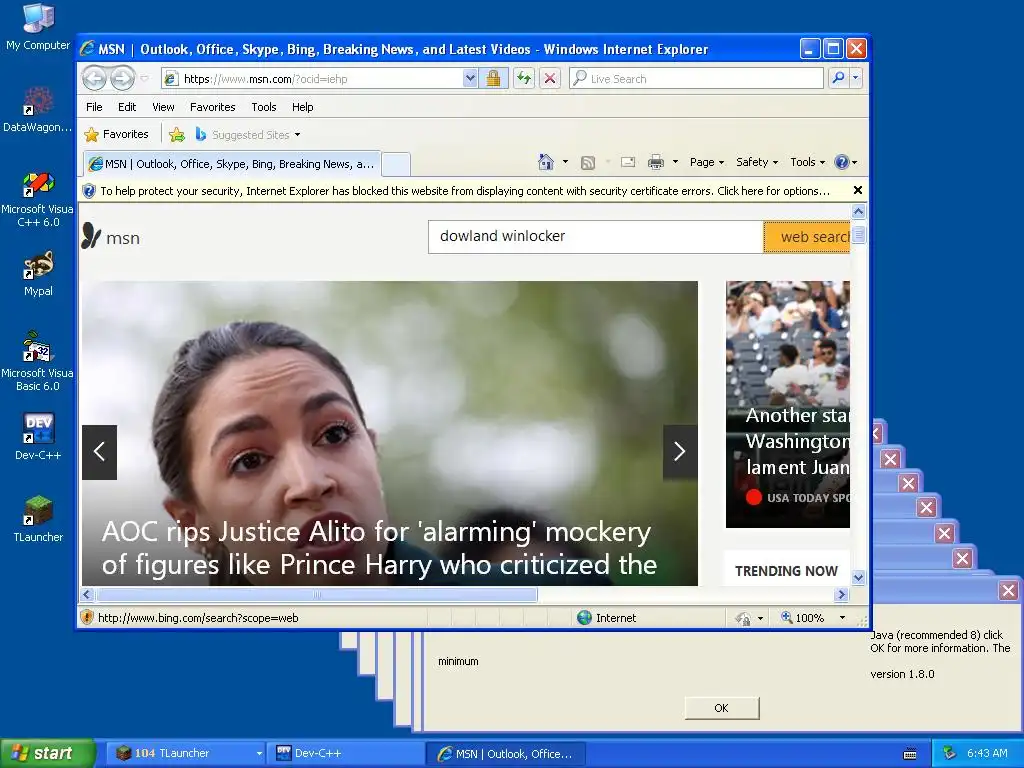Click the RSS feeds icon

588,163
